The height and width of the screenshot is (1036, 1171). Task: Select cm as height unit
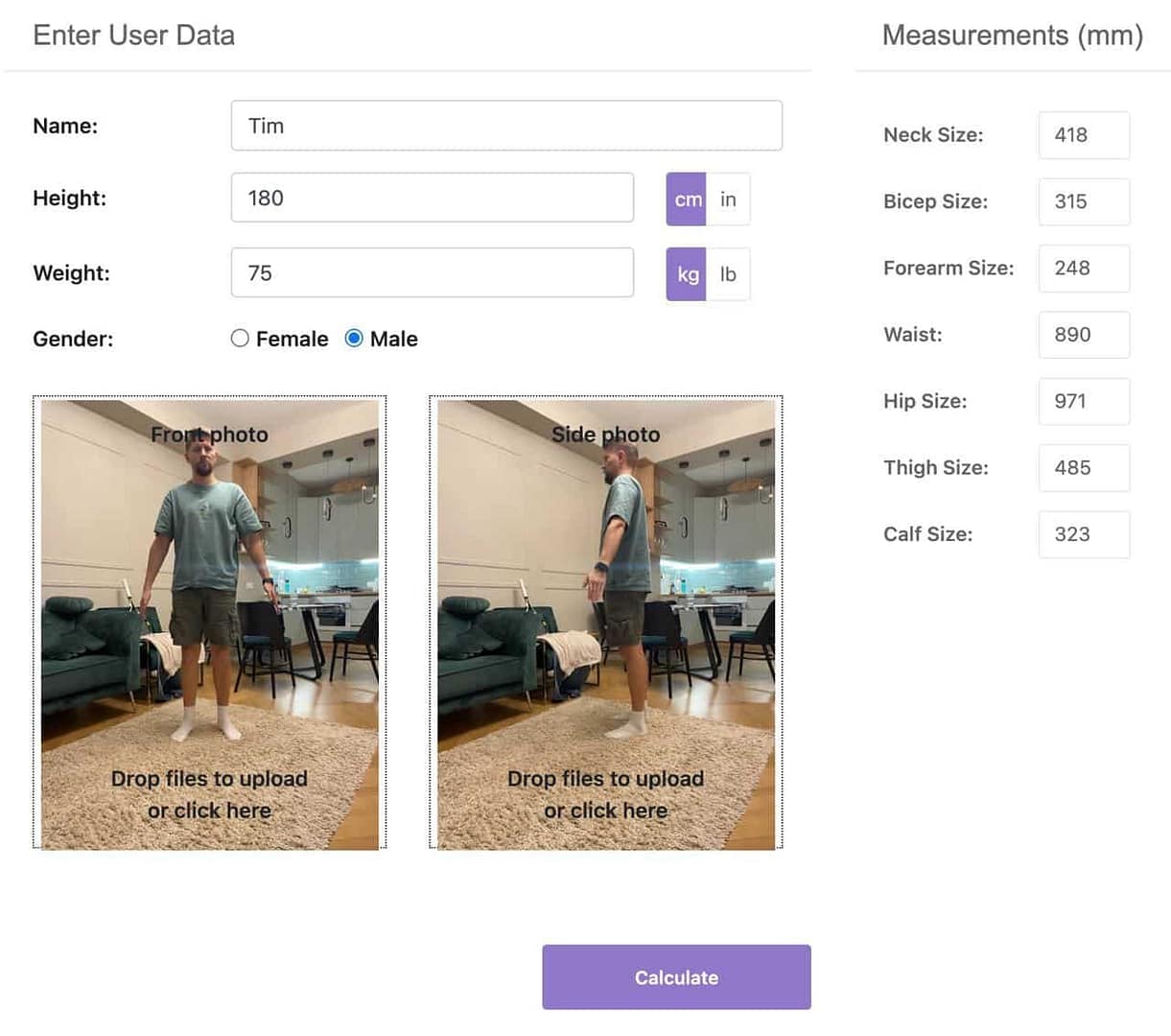click(x=687, y=200)
